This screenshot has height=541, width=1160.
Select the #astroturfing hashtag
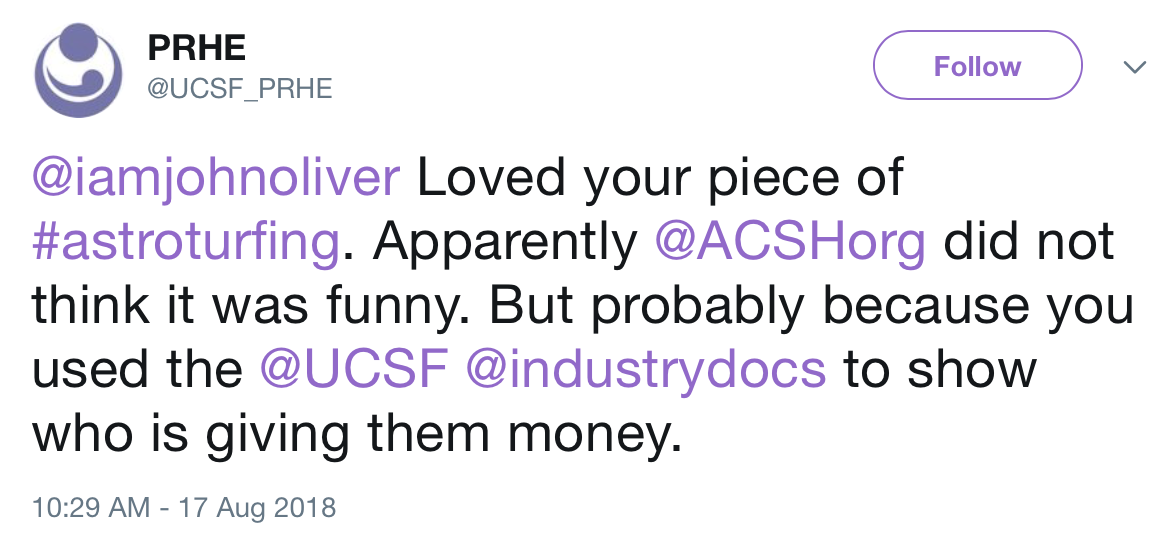(x=183, y=243)
